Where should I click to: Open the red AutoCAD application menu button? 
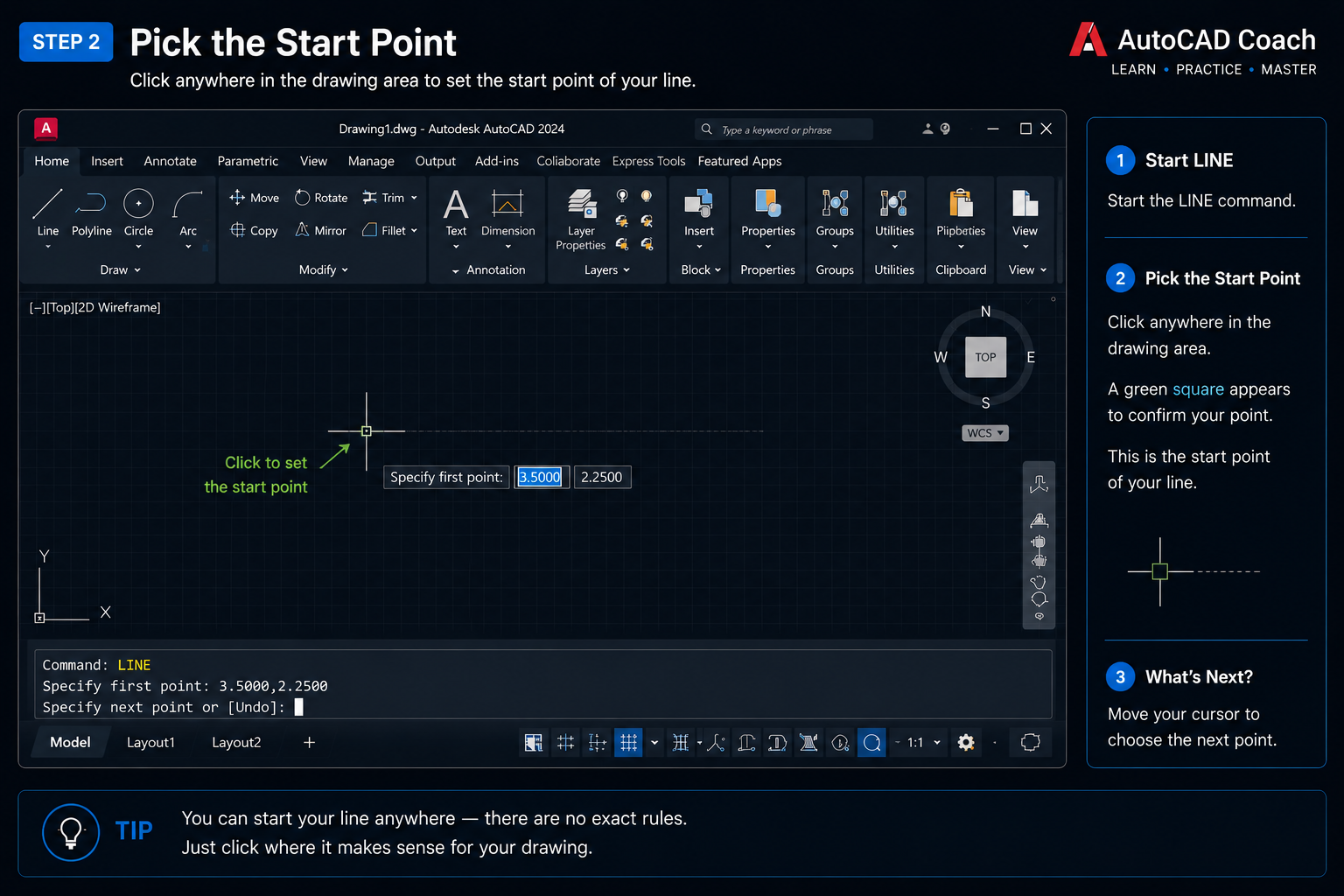(45, 129)
